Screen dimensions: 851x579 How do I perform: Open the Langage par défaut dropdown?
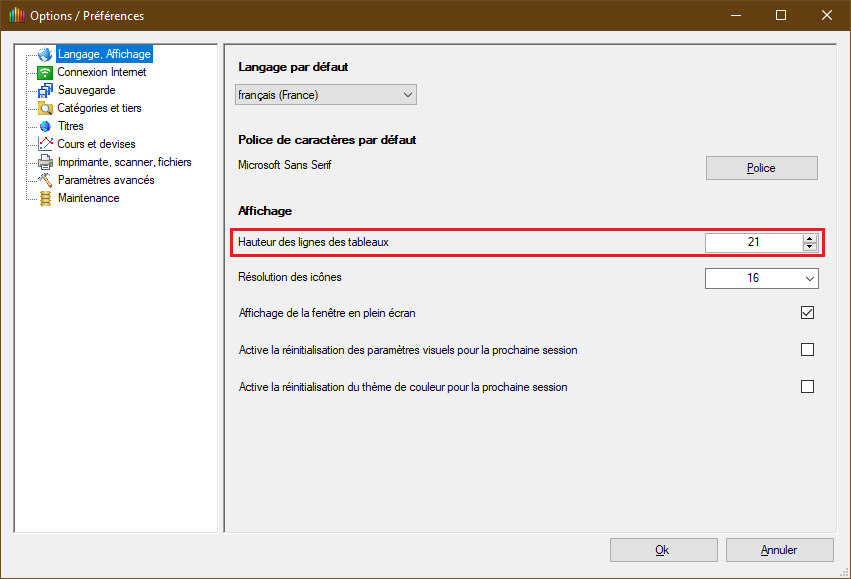click(x=325, y=95)
